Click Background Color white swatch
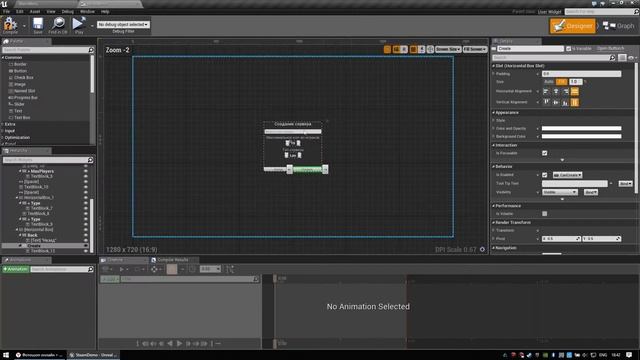Viewport: 640px width, 360px height. point(581,136)
